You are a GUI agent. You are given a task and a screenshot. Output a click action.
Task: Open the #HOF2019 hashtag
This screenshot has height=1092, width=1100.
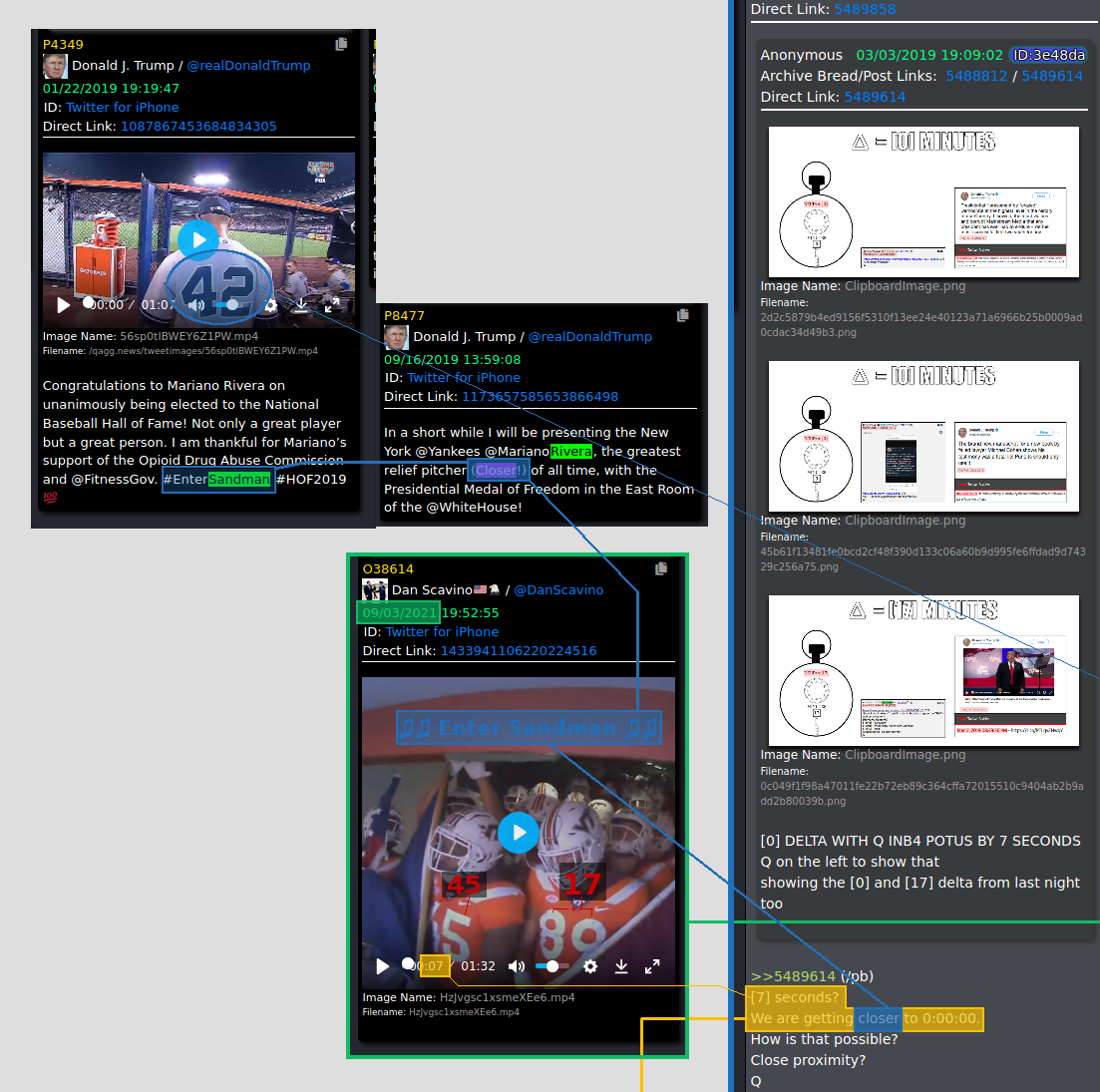pos(311,479)
